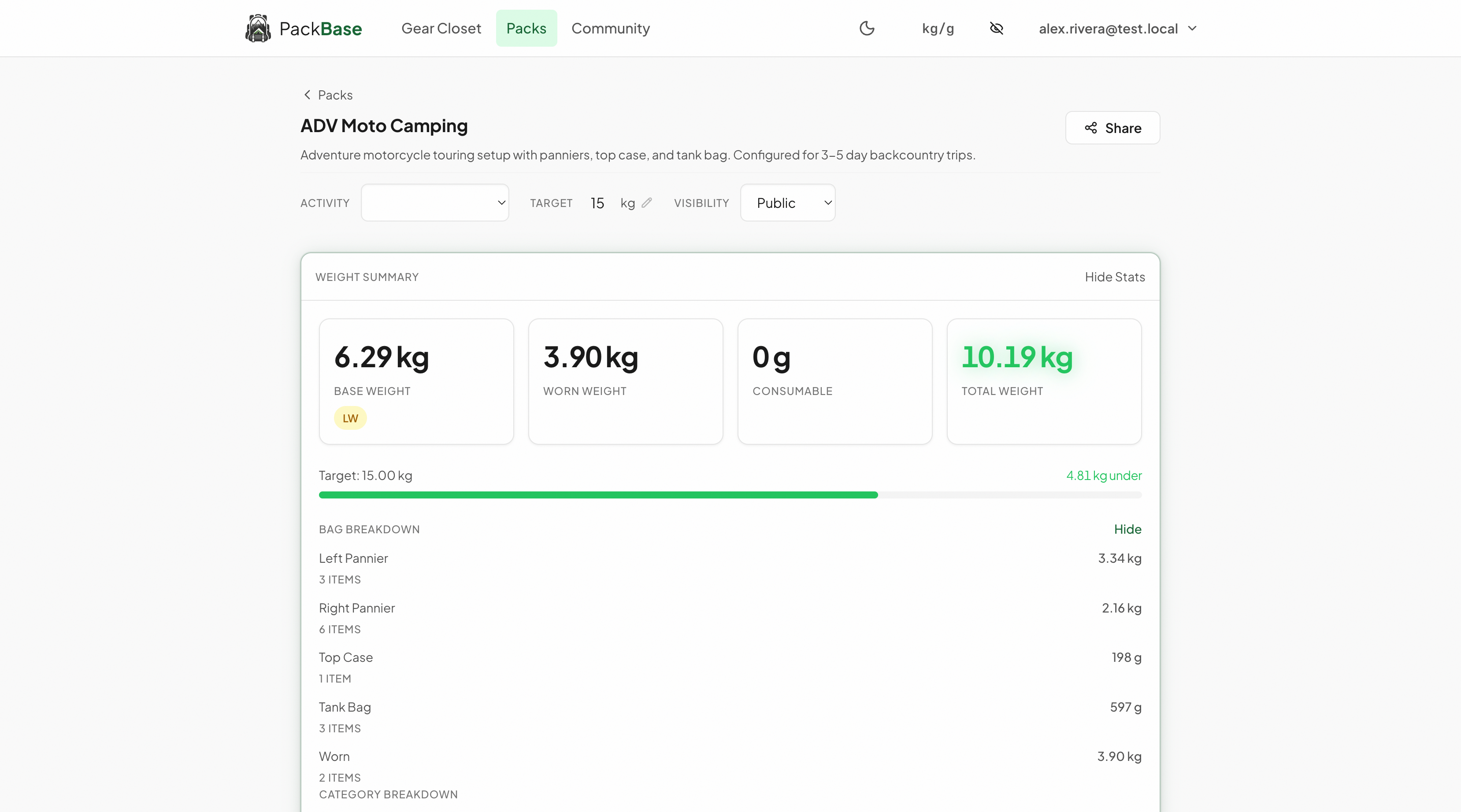Viewport: 1461px width, 812px height.
Task: Click Hide Stats link
Action: coord(1114,277)
